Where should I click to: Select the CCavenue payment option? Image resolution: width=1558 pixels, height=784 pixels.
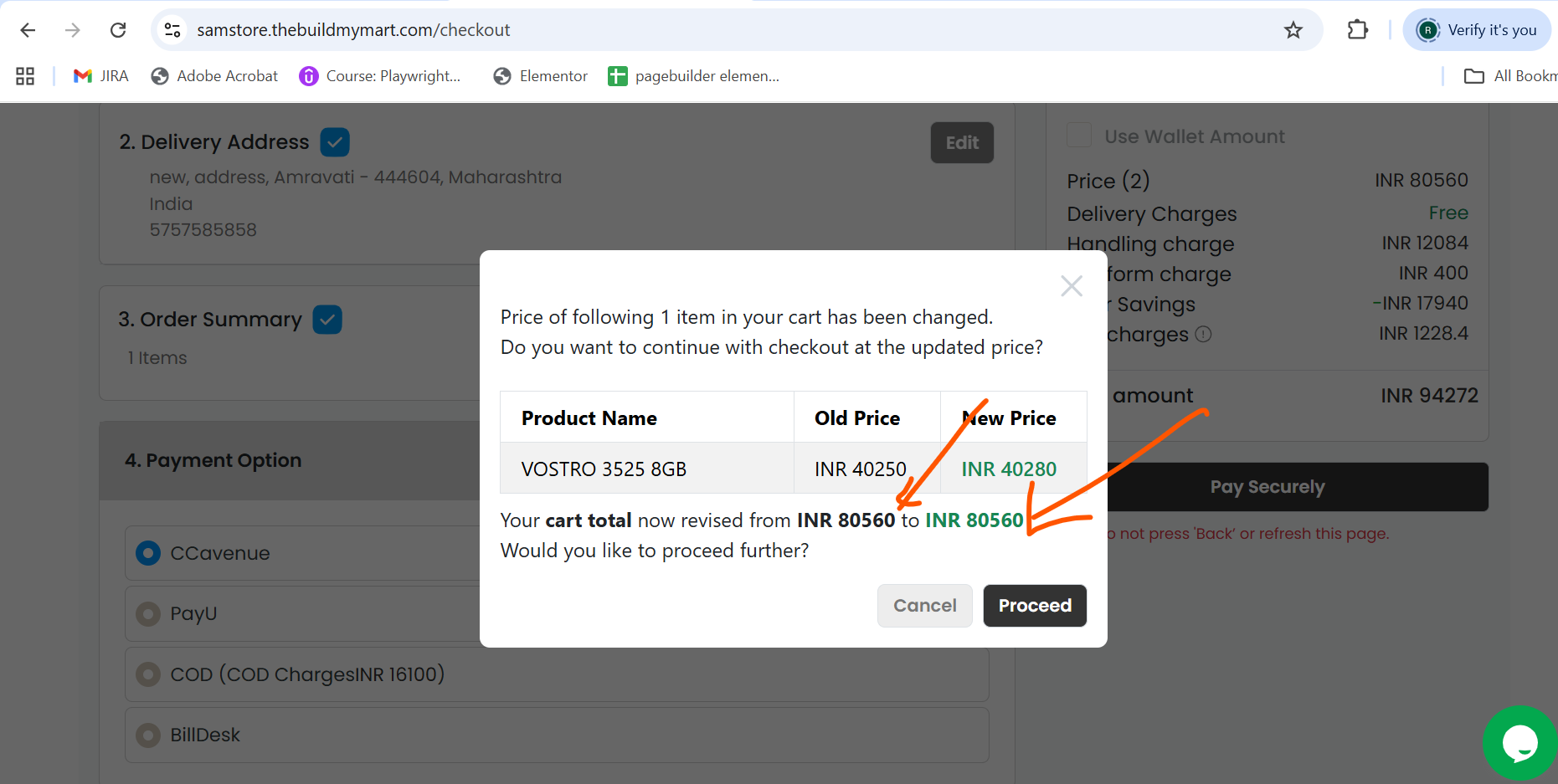tap(148, 553)
